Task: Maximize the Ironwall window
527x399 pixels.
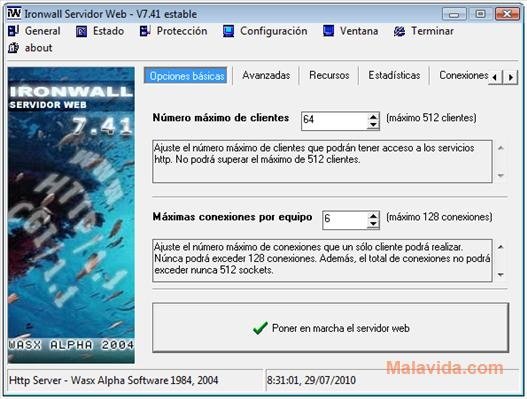Action: (x=480, y=14)
